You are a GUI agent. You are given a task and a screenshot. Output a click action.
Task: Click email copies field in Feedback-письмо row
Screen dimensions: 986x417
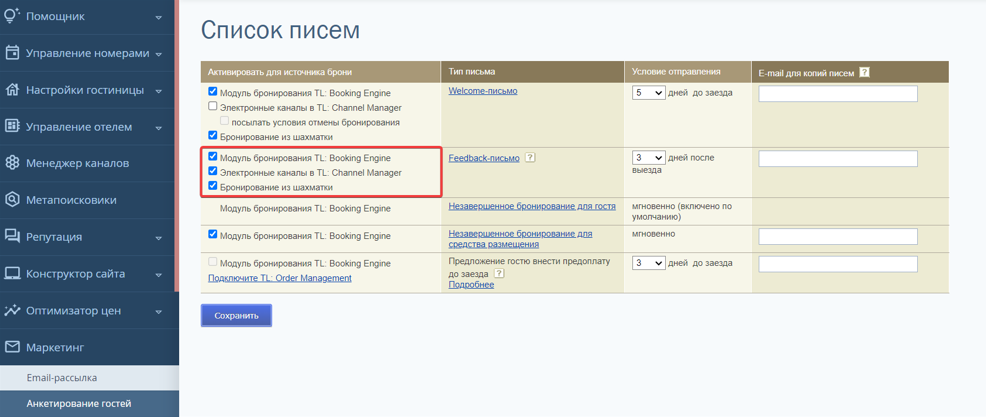click(x=838, y=158)
